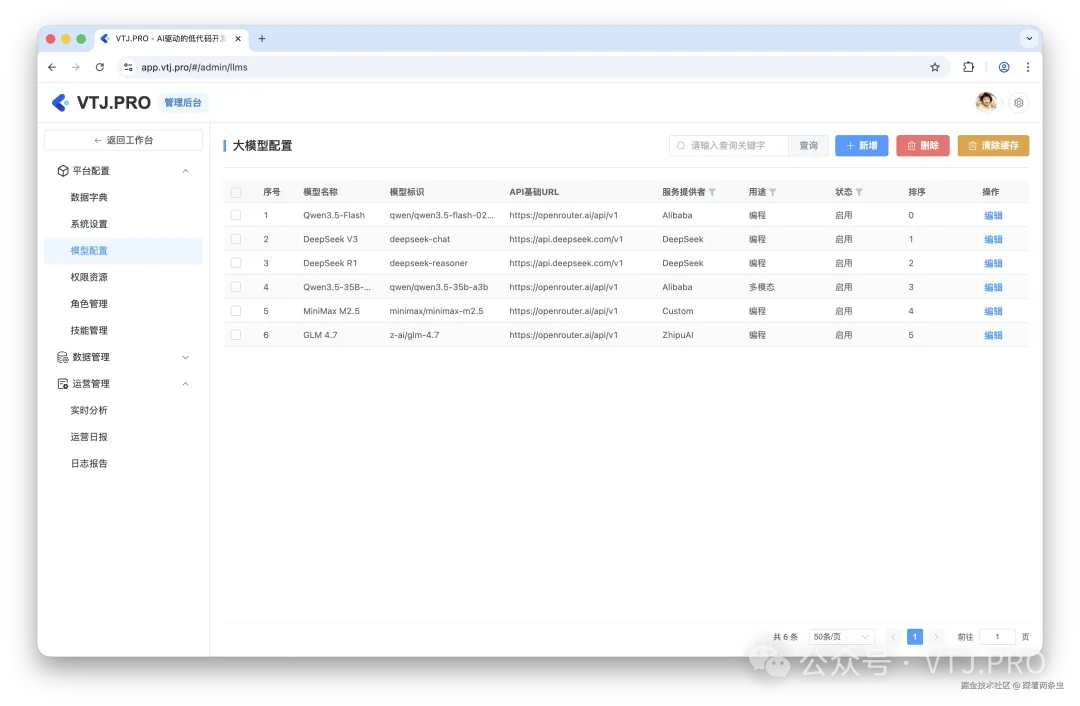Expand the 数据管理 menu group

185,357
